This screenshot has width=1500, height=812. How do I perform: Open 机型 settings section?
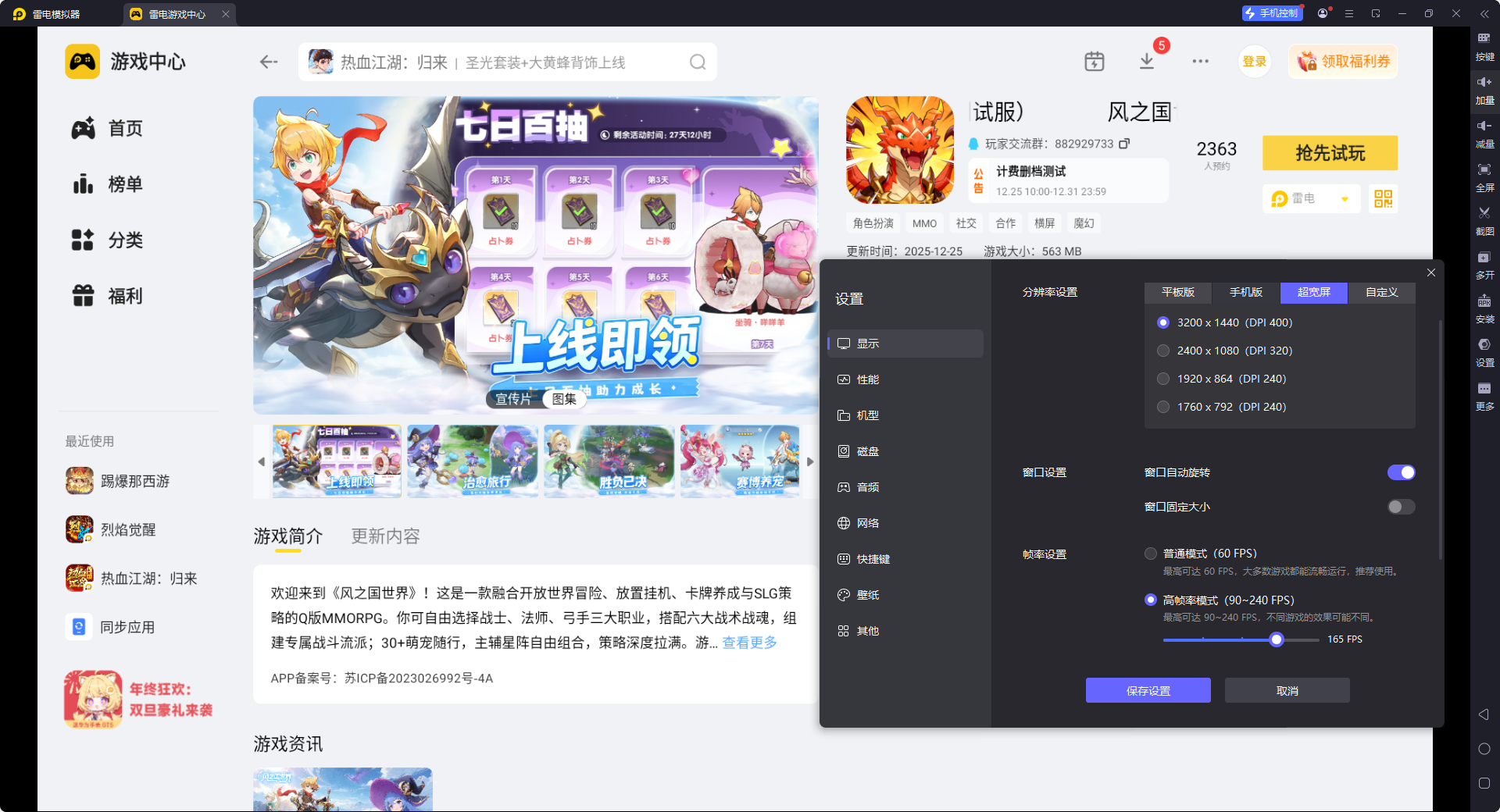(x=905, y=415)
